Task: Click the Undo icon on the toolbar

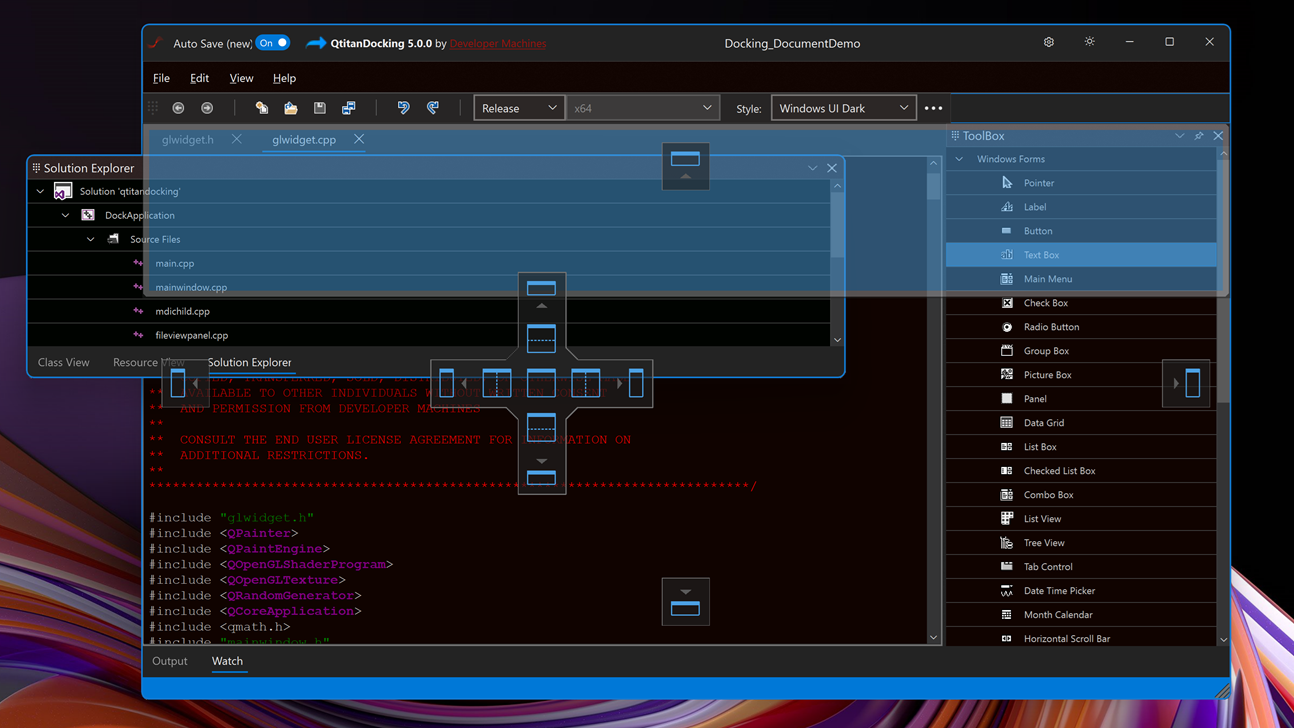Action: [x=402, y=107]
